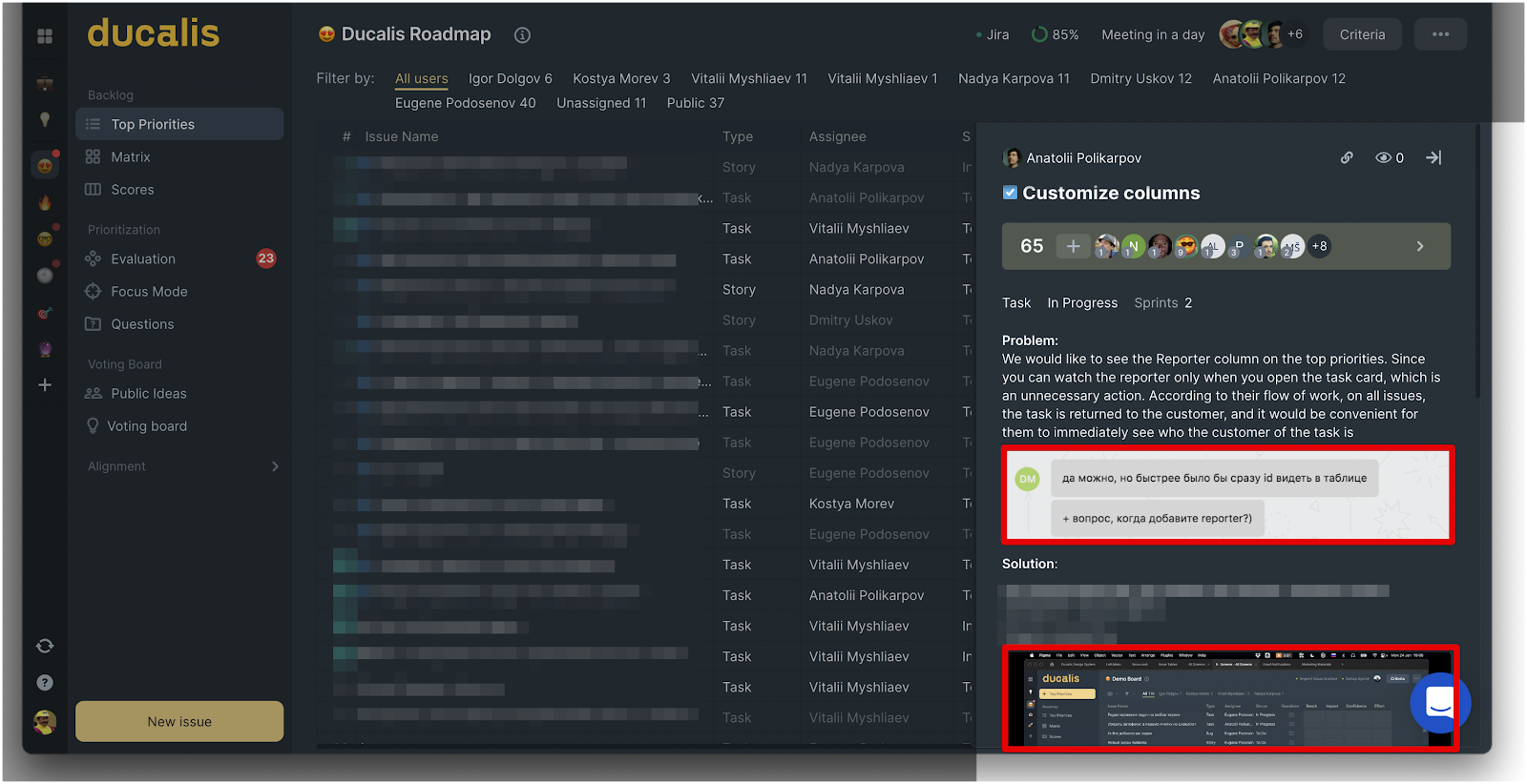The image size is (1527, 784).
Task: Click the sync refresh icon in sidebar
Action: point(45,646)
